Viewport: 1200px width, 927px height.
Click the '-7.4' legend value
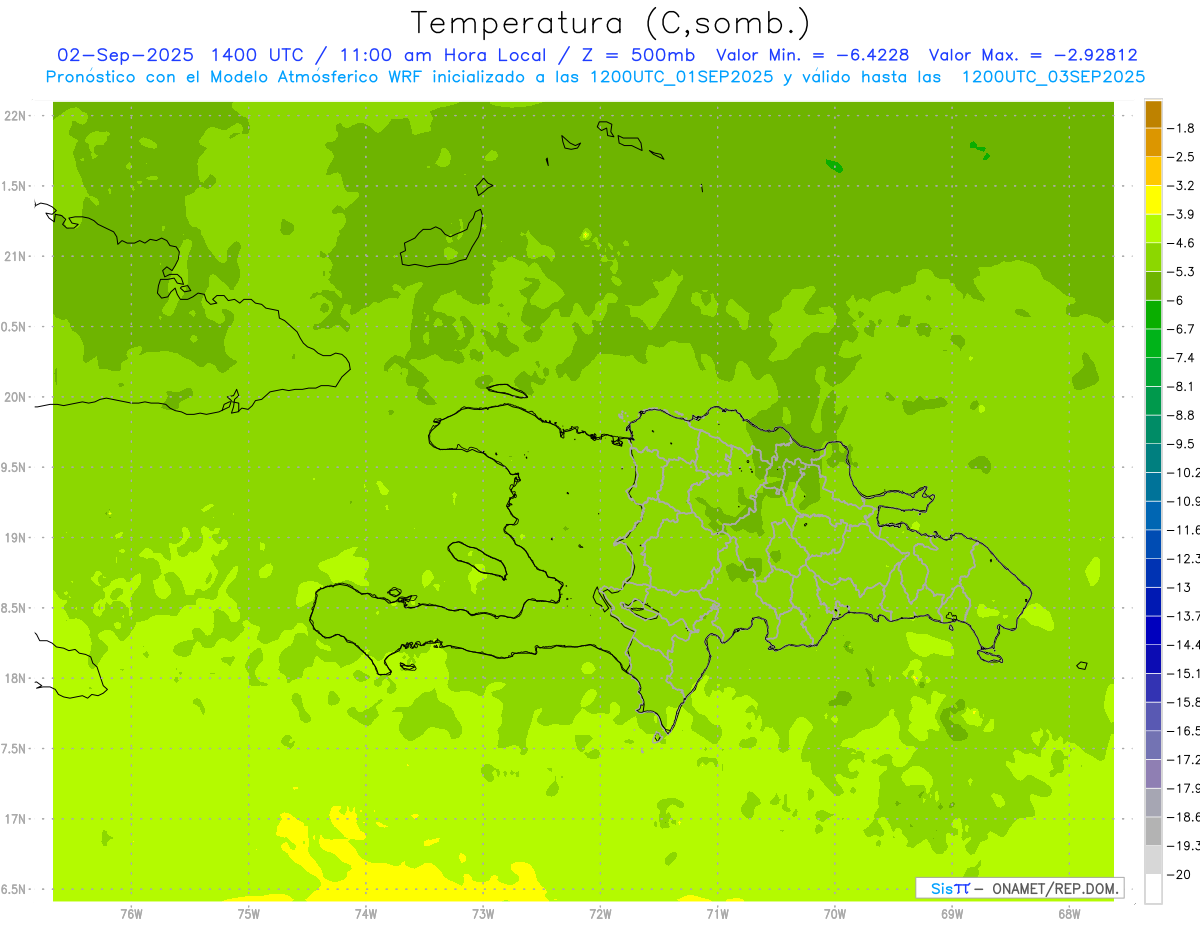click(1182, 358)
